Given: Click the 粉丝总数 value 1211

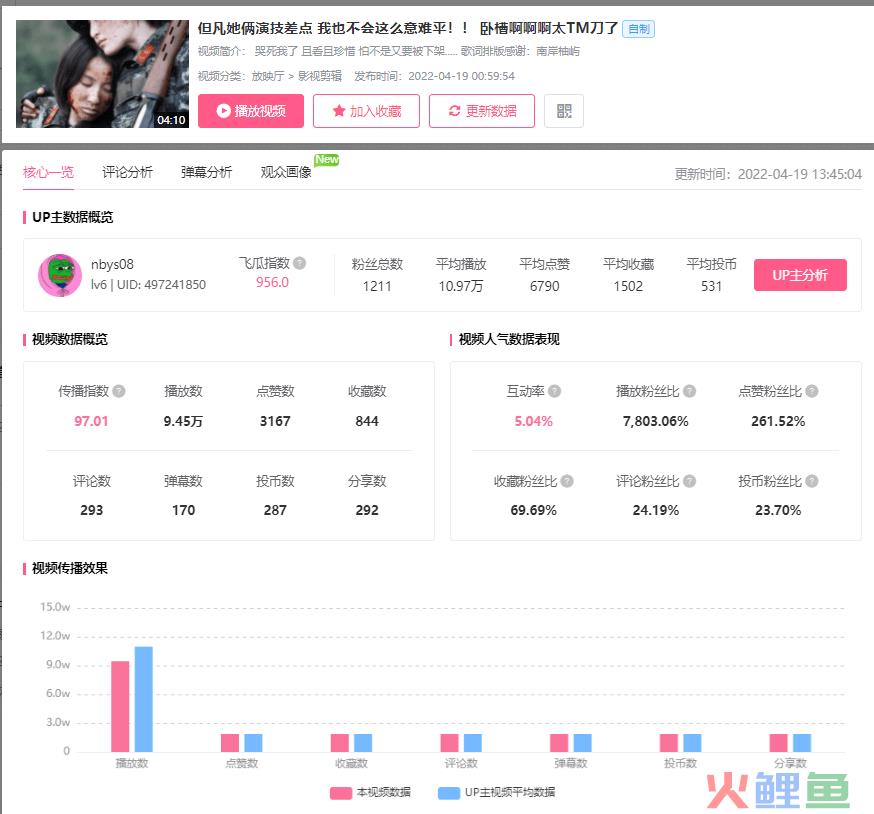Looking at the screenshot, I should (x=377, y=286).
